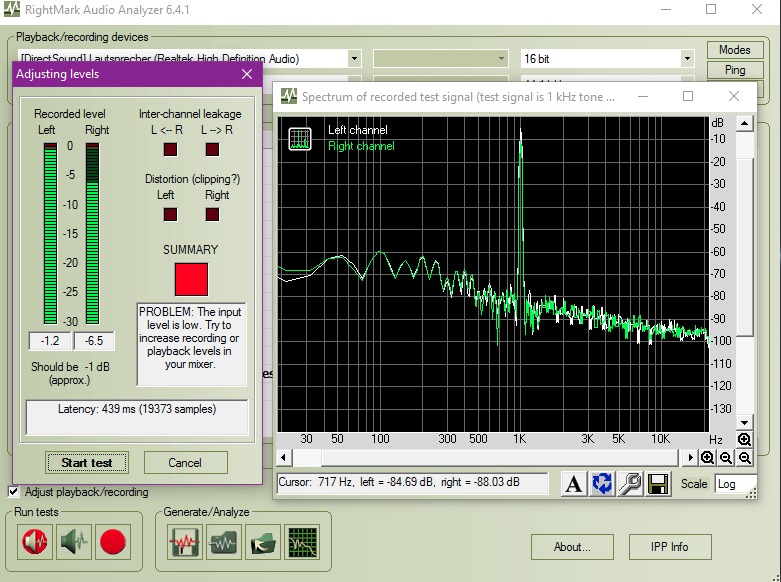The image size is (781, 582).
Task: Click the spectrum window title bar icon
Action: click(x=288, y=96)
